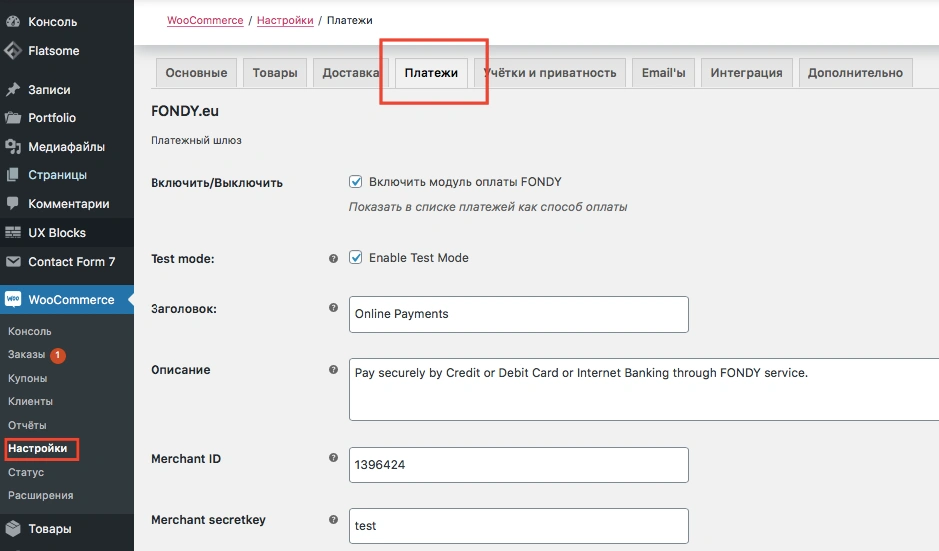Screen dimensions: 939x551
Task: Open Купоны in WooCommerce submenu
Action: pyautogui.click(x=28, y=378)
